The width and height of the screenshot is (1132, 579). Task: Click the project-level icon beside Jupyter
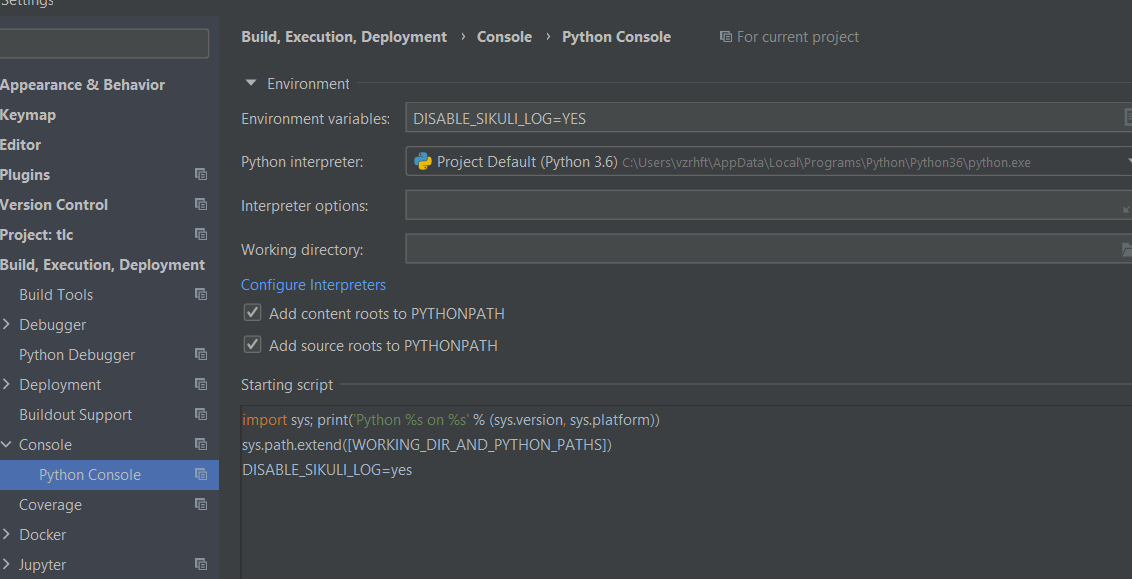pos(201,565)
